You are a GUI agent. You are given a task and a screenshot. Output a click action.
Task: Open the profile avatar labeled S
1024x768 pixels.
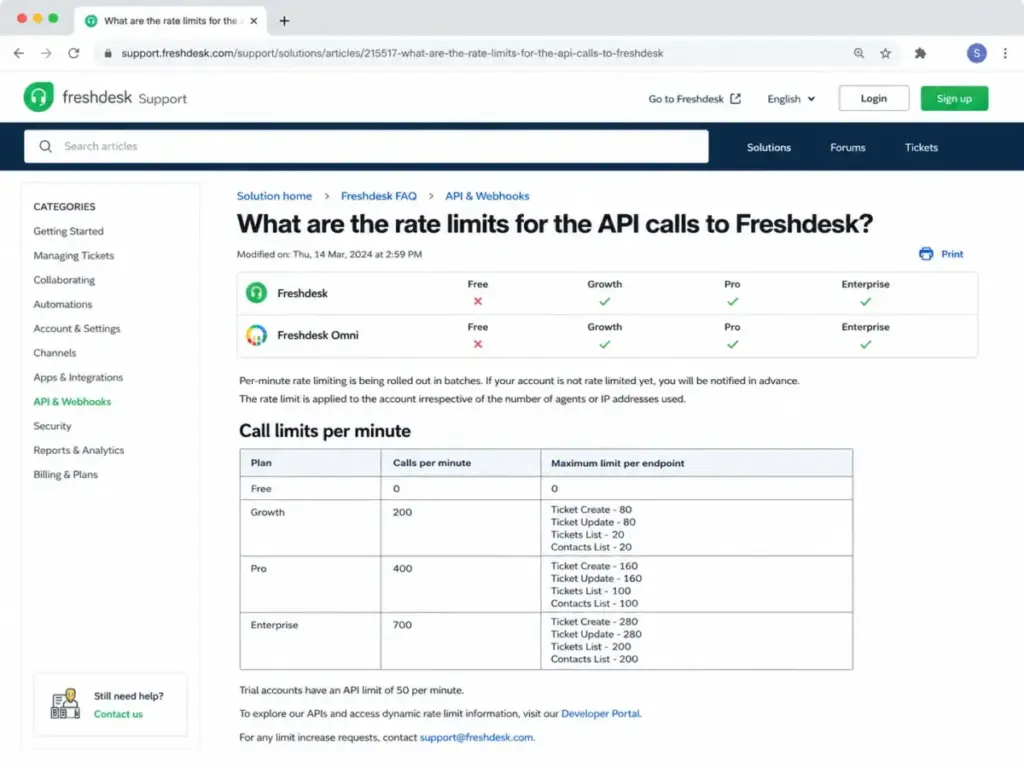(x=976, y=54)
